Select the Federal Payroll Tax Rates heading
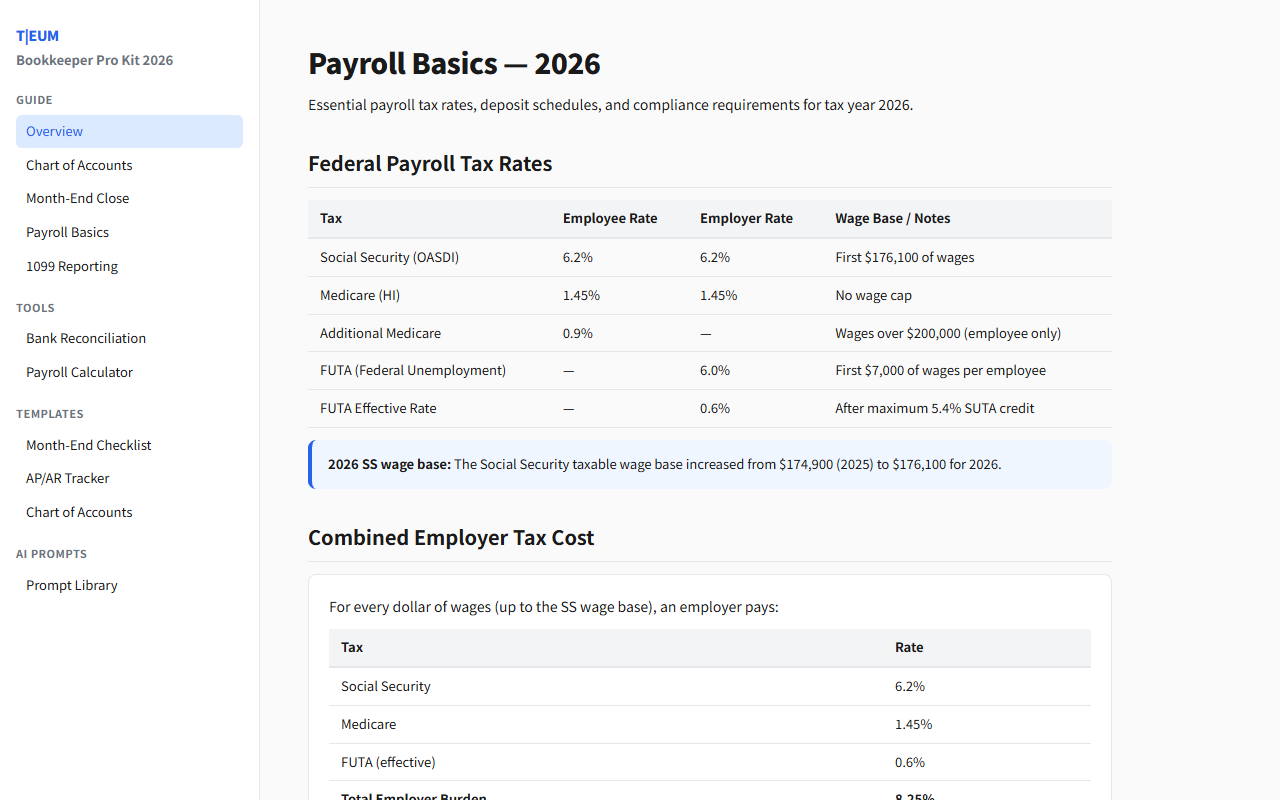1280x800 pixels. coord(430,163)
